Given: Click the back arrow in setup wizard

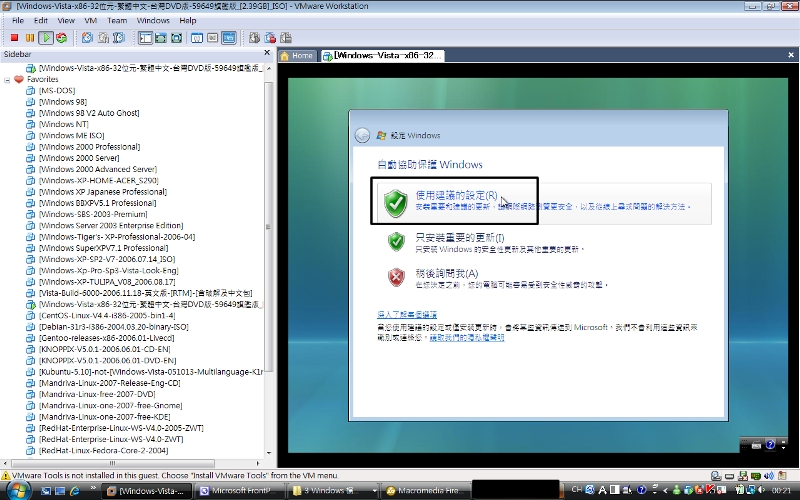Looking at the screenshot, I should coord(362,135).
